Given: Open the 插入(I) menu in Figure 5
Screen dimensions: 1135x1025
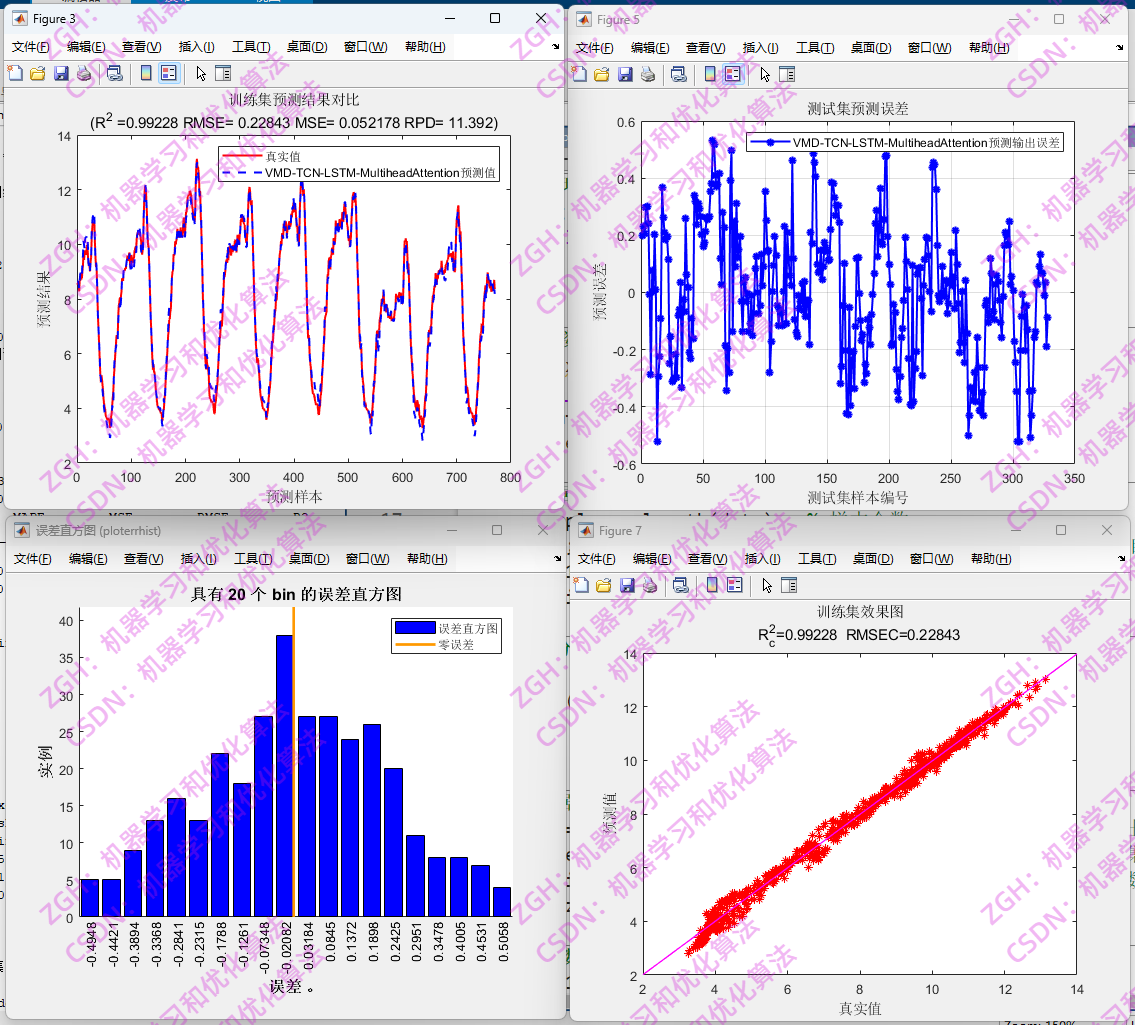Looking at the screenshot, I should pyautogui.click(x=761, y=48).
